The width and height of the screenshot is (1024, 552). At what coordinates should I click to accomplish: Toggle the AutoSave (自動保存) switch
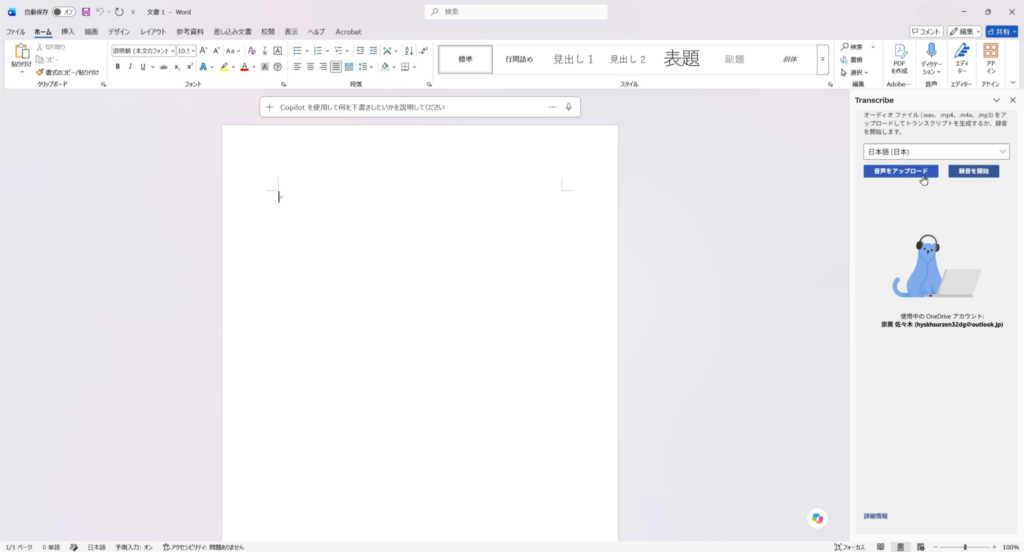63,12
